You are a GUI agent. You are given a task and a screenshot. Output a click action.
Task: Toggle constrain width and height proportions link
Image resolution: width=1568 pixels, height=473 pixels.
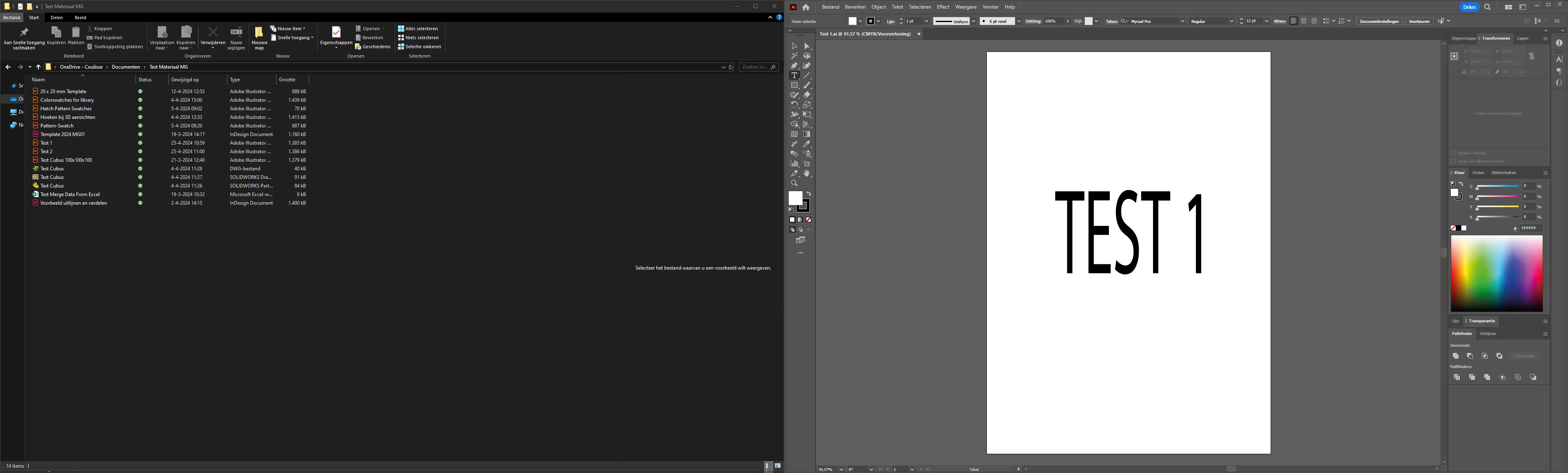click(x=1532, y=56)
